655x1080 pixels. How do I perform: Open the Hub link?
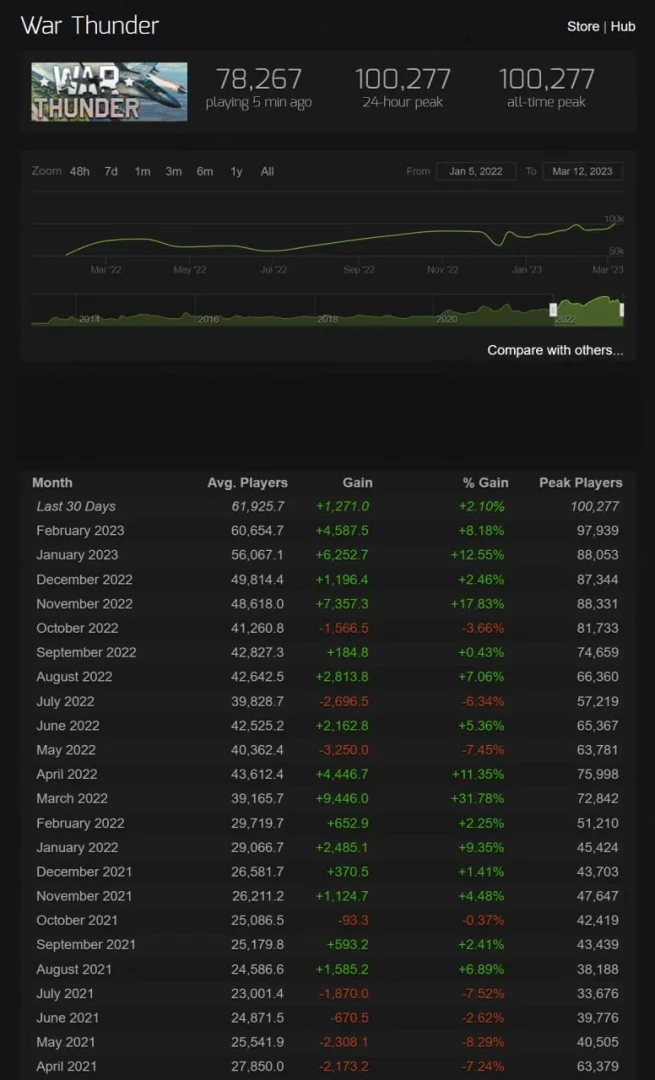pyautogui.click(x=623, y=26)
